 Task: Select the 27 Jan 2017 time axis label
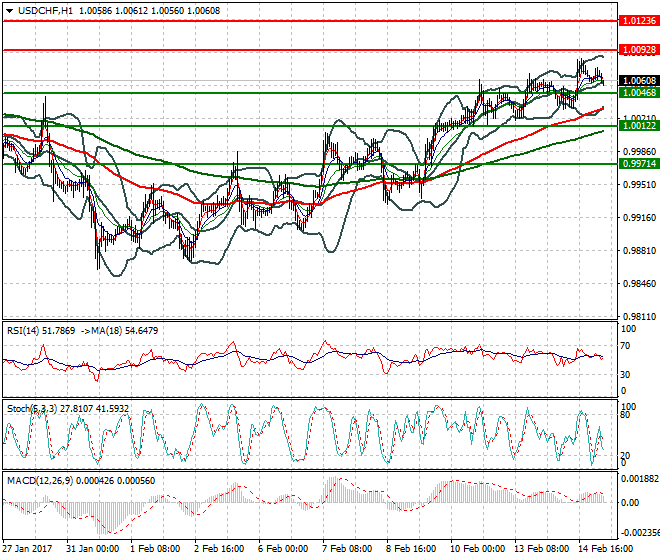tap(27, 549)
